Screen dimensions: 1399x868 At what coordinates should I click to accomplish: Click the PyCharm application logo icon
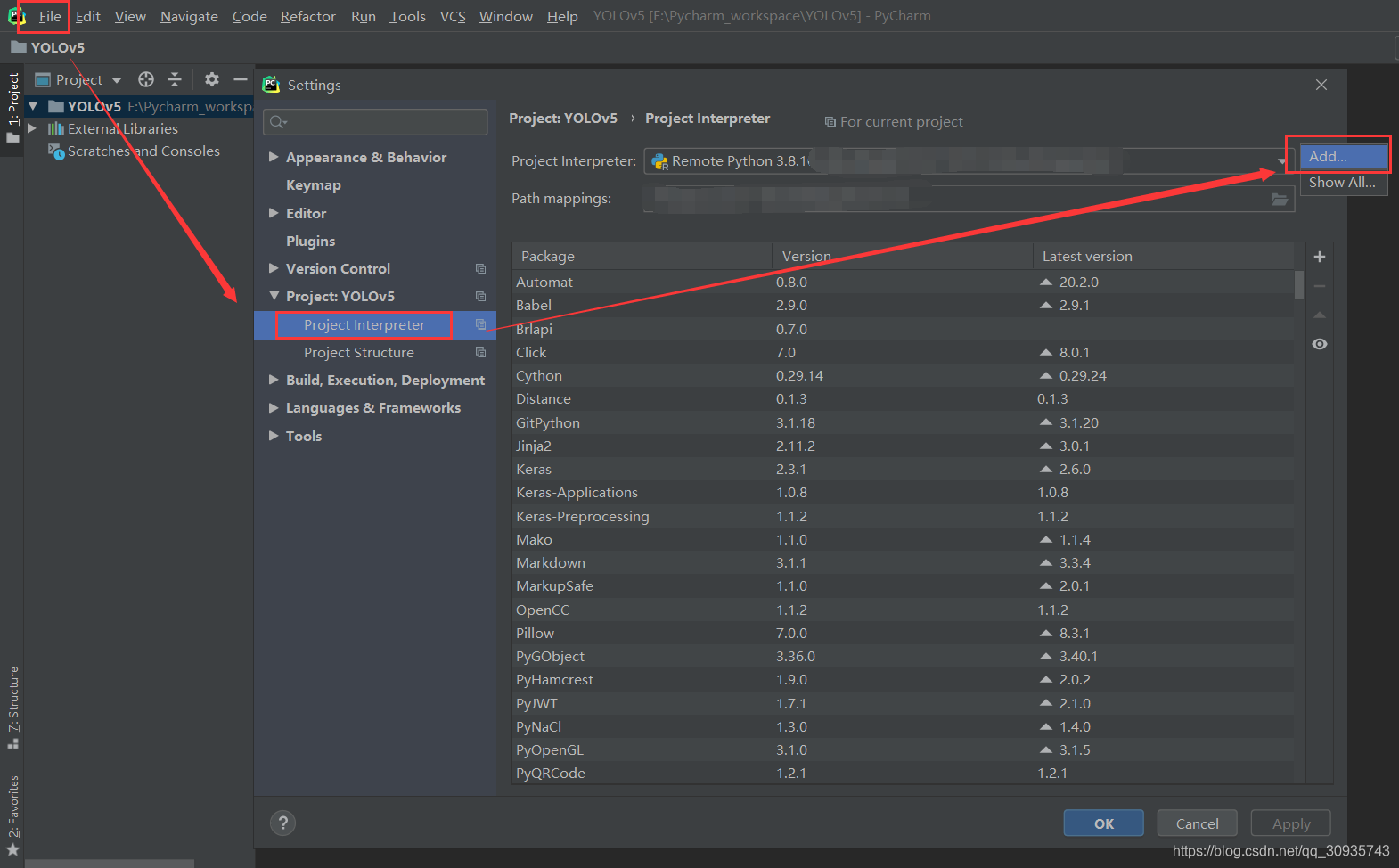(16, 16)
